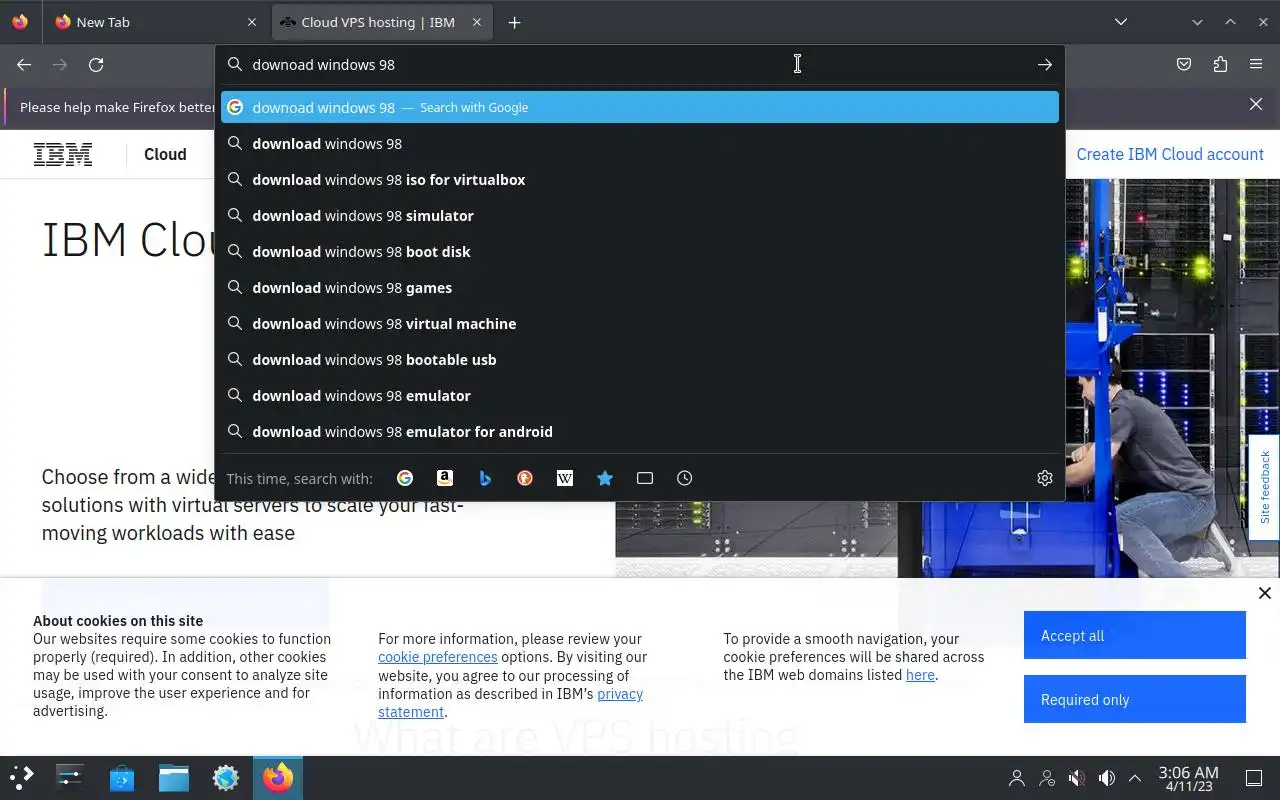Viewport: 1280px width, 800px height.
Task: Click the Go arrow in address bar
Action: coord(1045,64)
